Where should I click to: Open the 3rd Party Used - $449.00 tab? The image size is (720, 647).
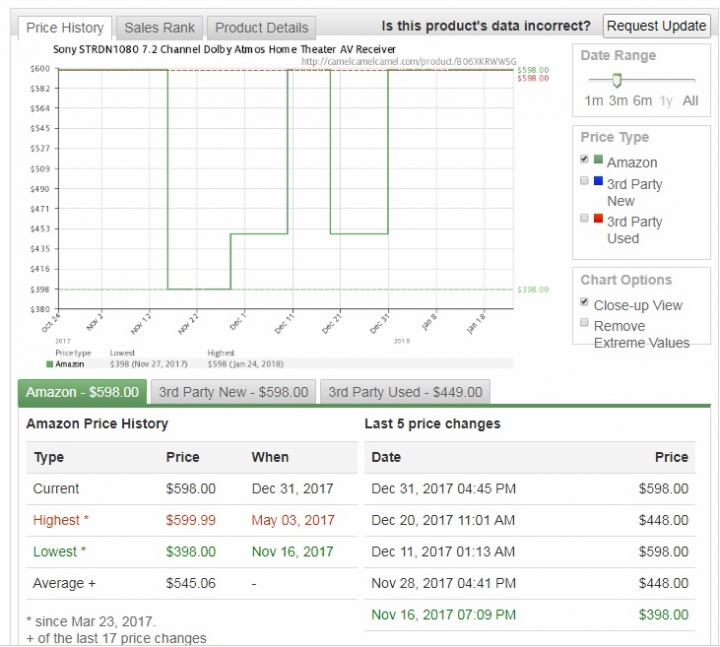pos(405,392)
